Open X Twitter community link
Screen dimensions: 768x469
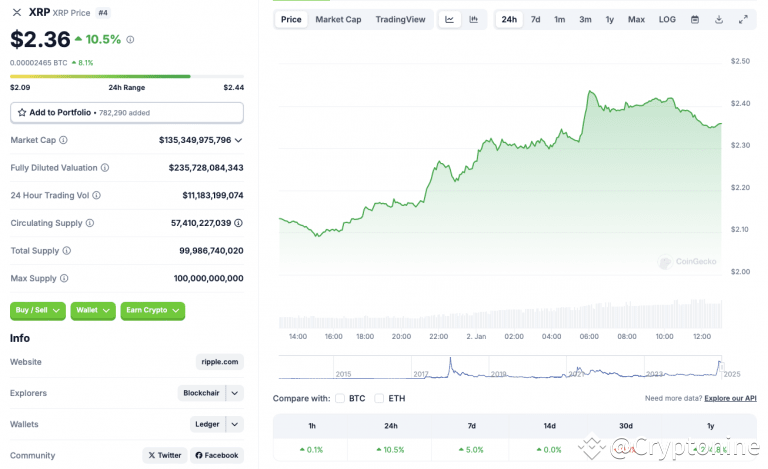pos(165,455)
